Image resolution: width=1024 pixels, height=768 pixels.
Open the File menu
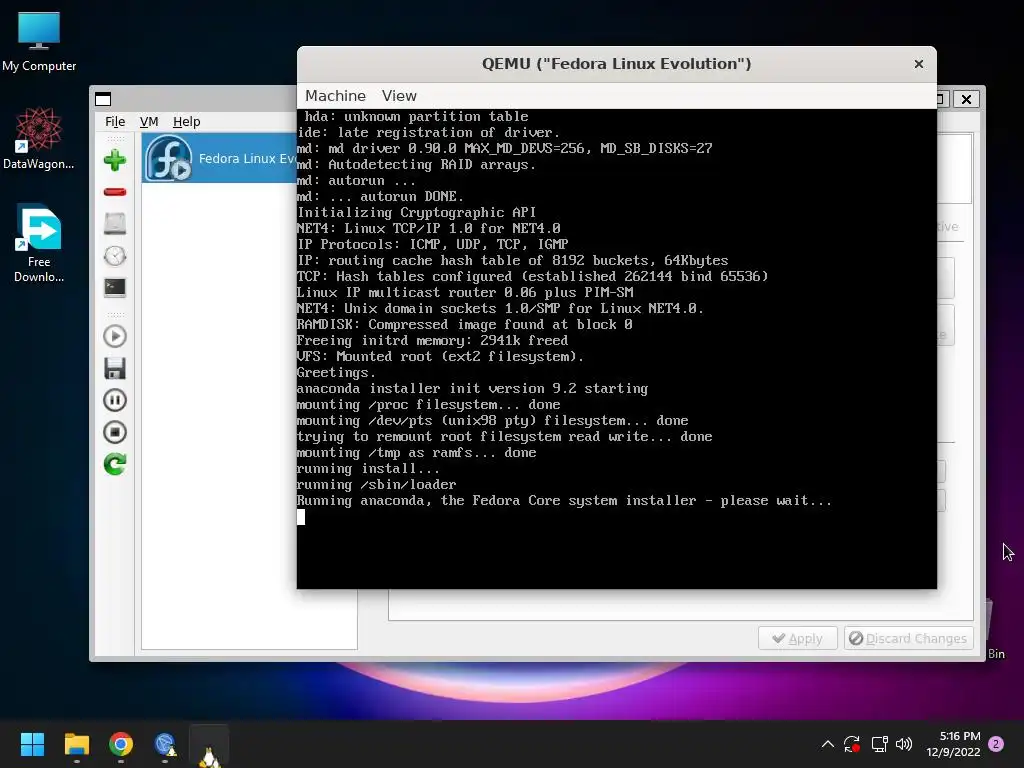click(x=115, y=121)
